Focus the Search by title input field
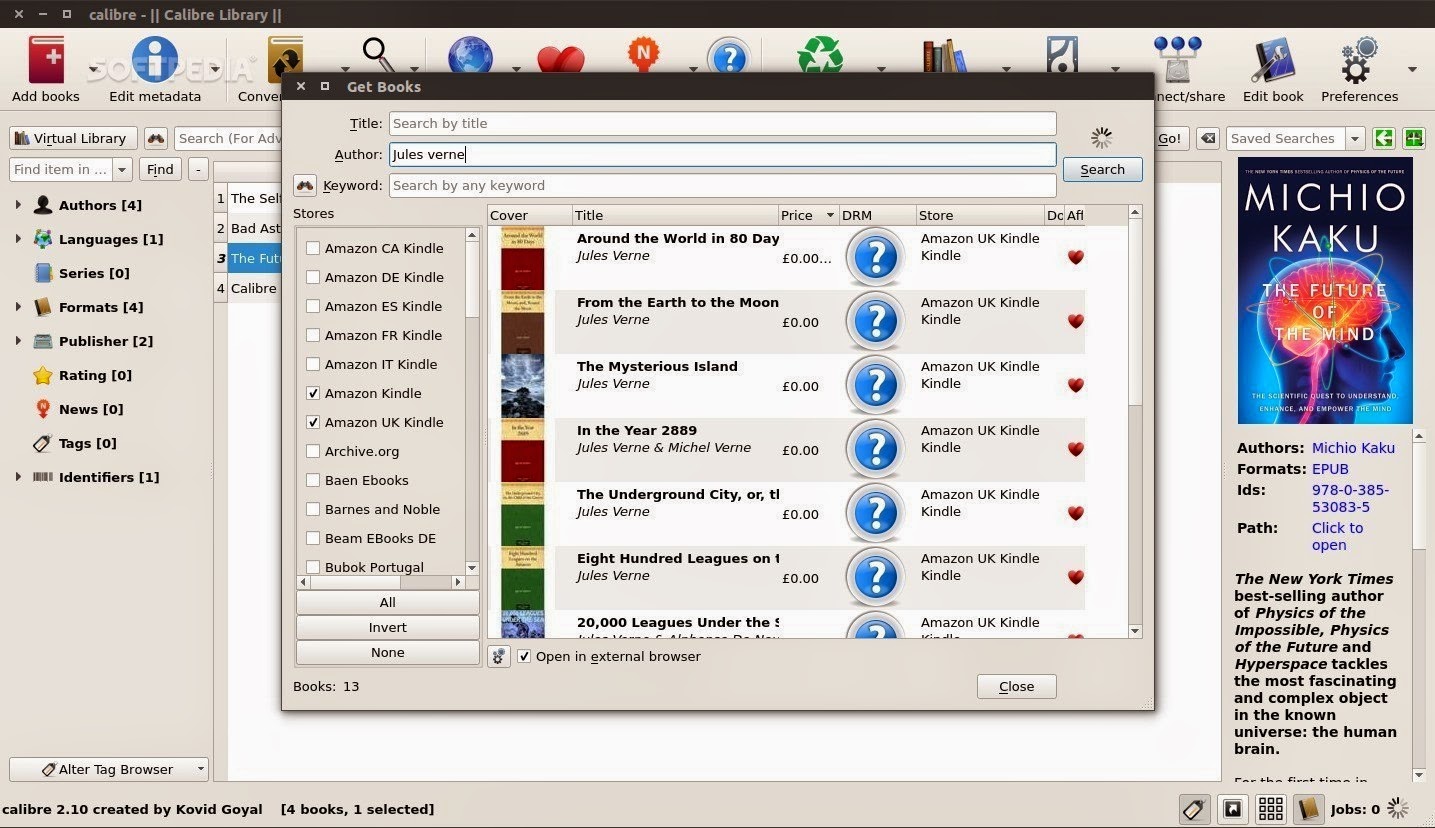Screen dimensions: 1435x828 pos(722,123)
